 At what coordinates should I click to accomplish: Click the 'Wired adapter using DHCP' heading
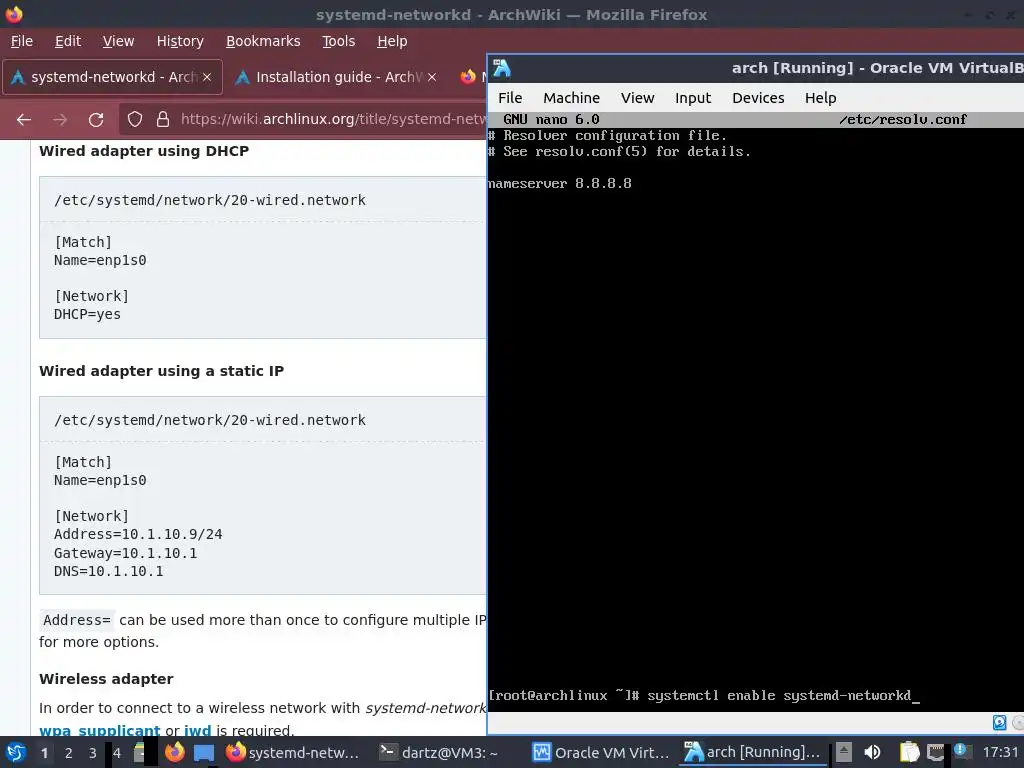pos(144,151)
